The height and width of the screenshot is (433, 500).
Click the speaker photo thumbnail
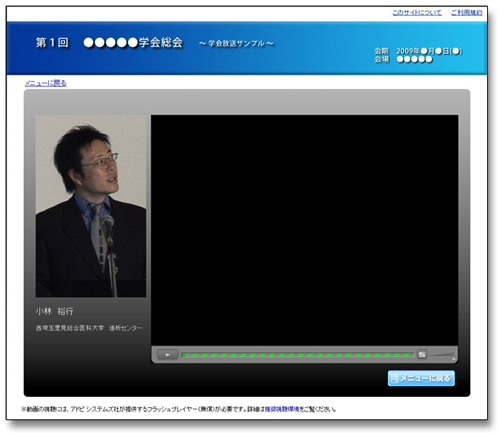[x=91, y=206]
